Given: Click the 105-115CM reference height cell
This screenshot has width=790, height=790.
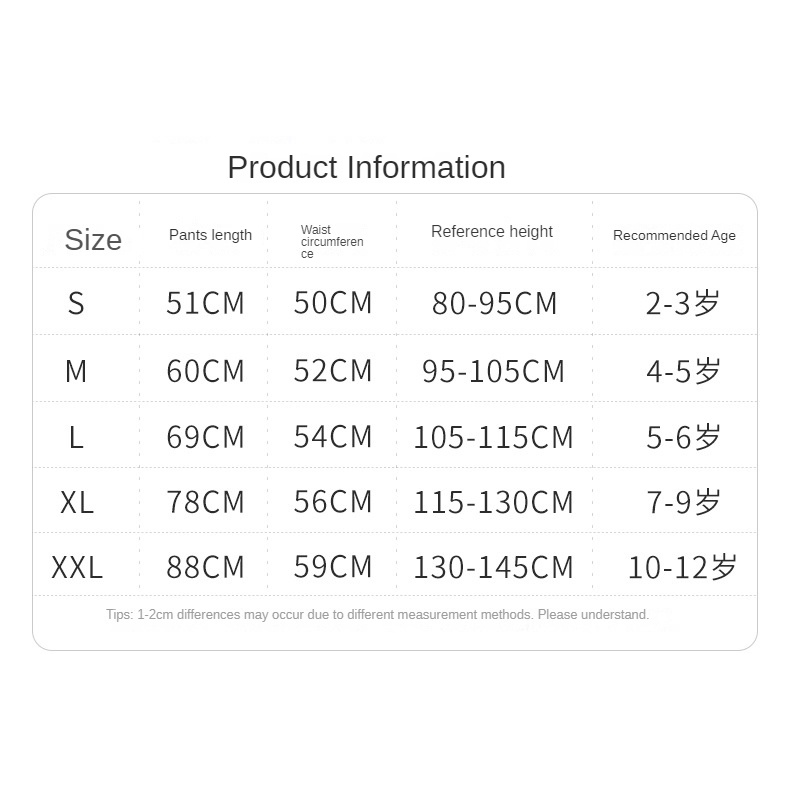Looking at the screenshot, I should click(494, 437).
